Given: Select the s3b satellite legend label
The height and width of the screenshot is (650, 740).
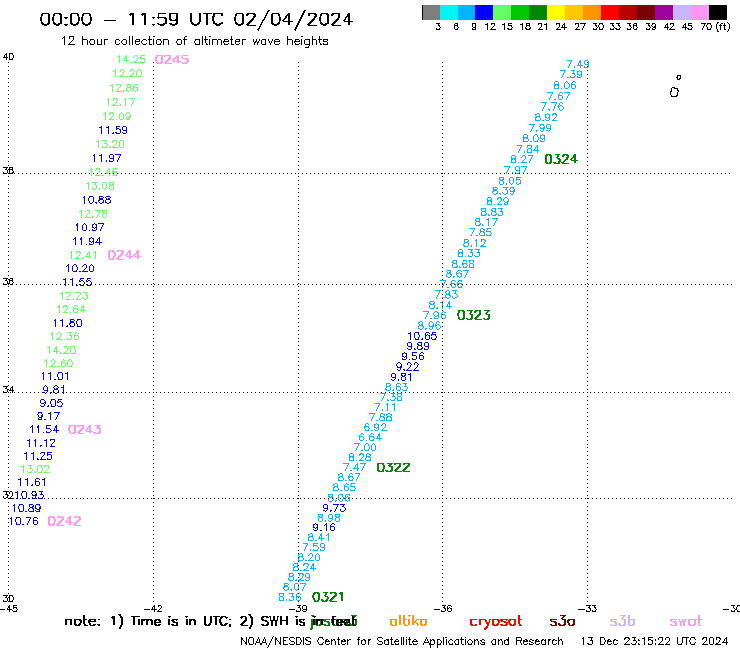Looking at the screenshot, I should click(x=622, y=621).
